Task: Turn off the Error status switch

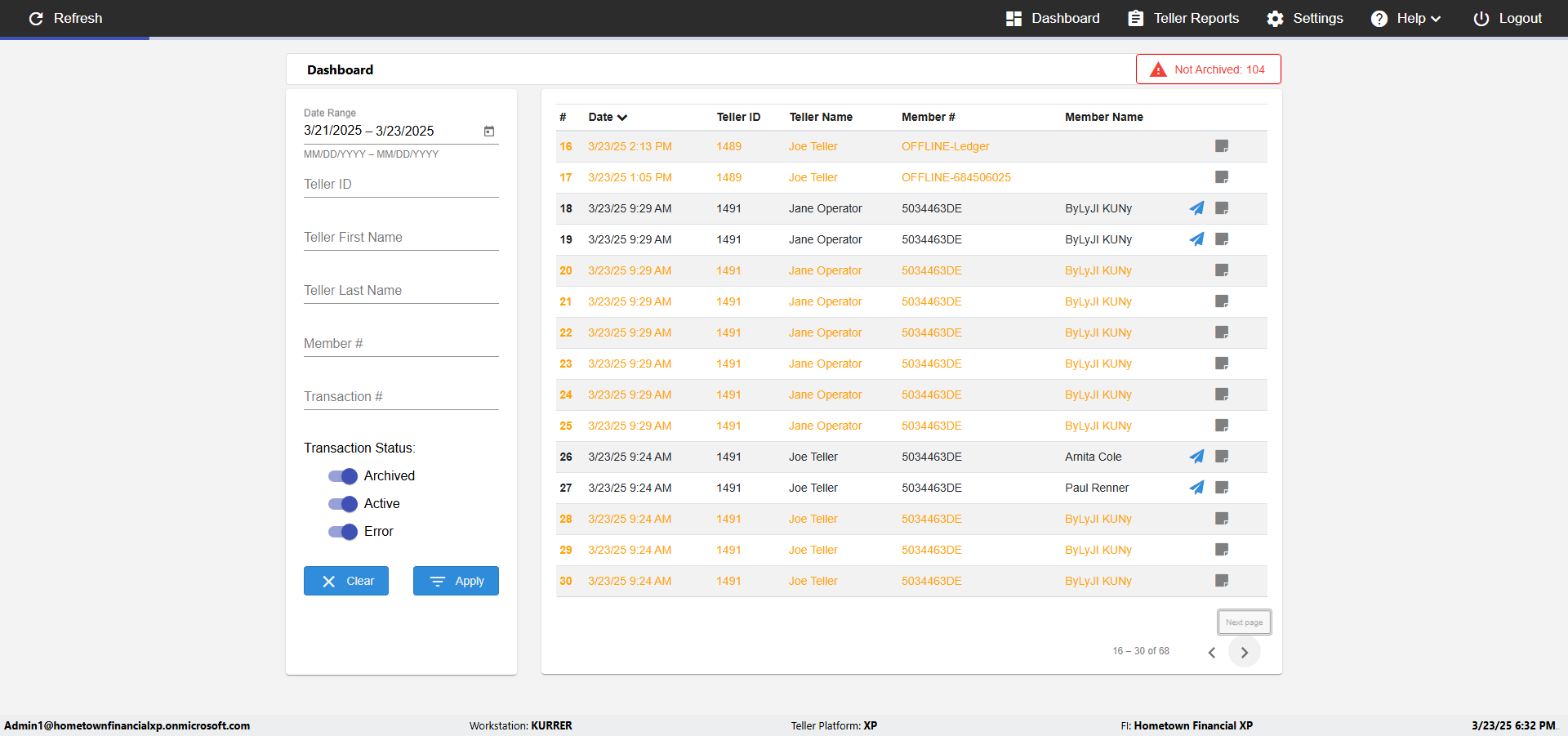Action: coord(343,532)
